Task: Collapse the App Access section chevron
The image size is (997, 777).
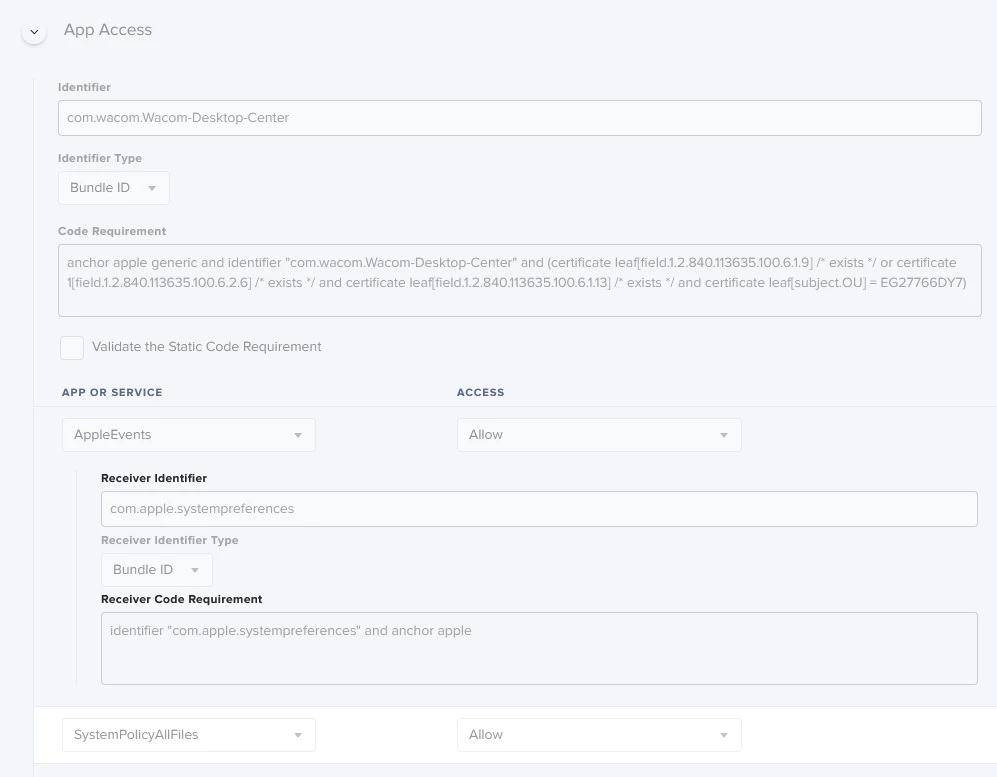Action: tap(34, 31)
